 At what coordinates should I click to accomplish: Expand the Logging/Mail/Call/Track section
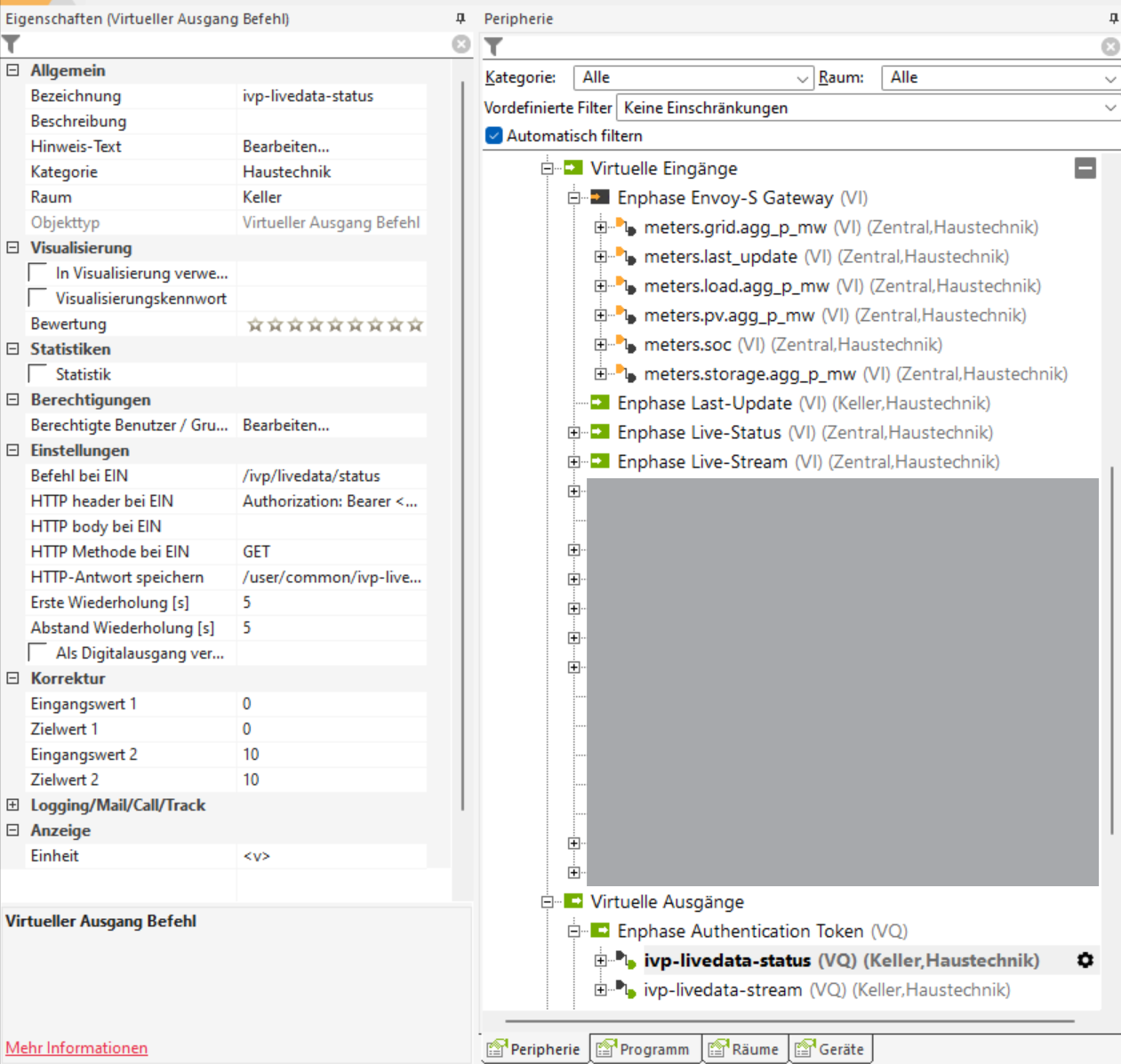pyautogui.click(x=12, y=804)
